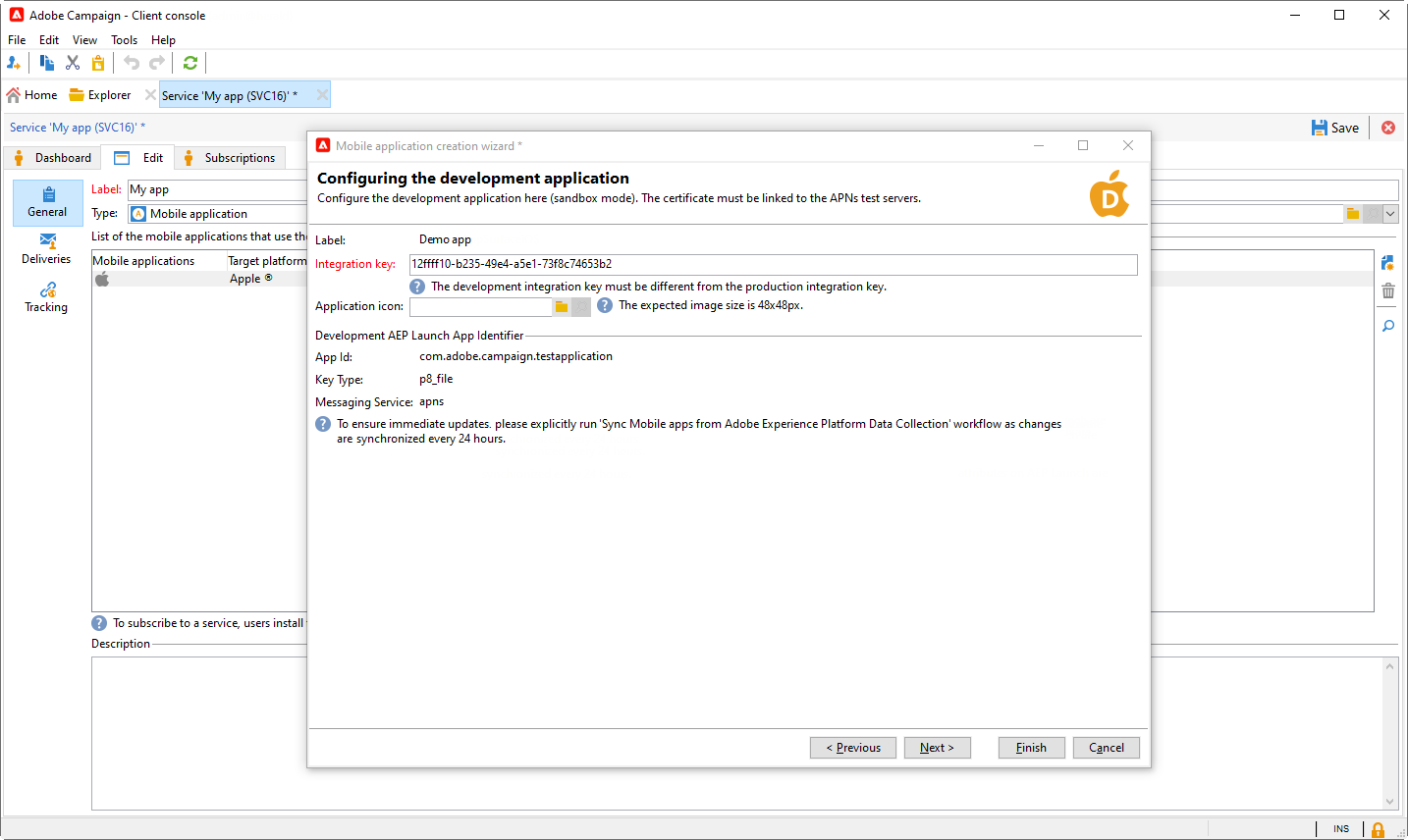Open the General section in the sidebar
The image size is (1408, 840).
click(x=47, y=202)
